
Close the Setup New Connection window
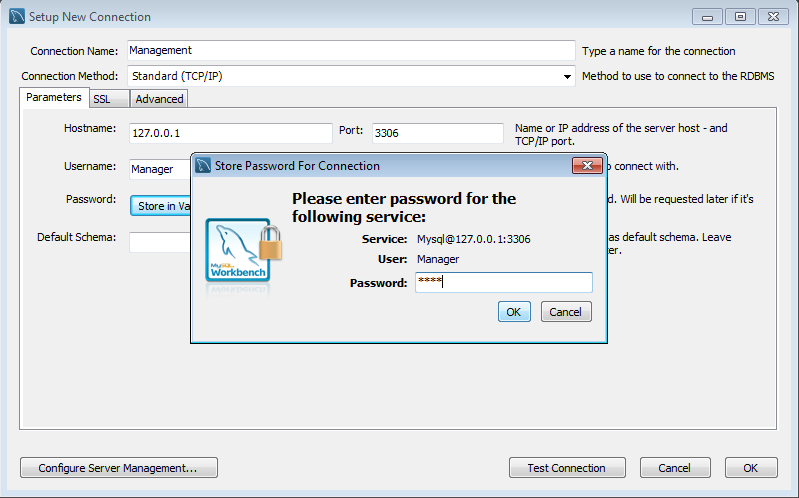tap(773, 17)
